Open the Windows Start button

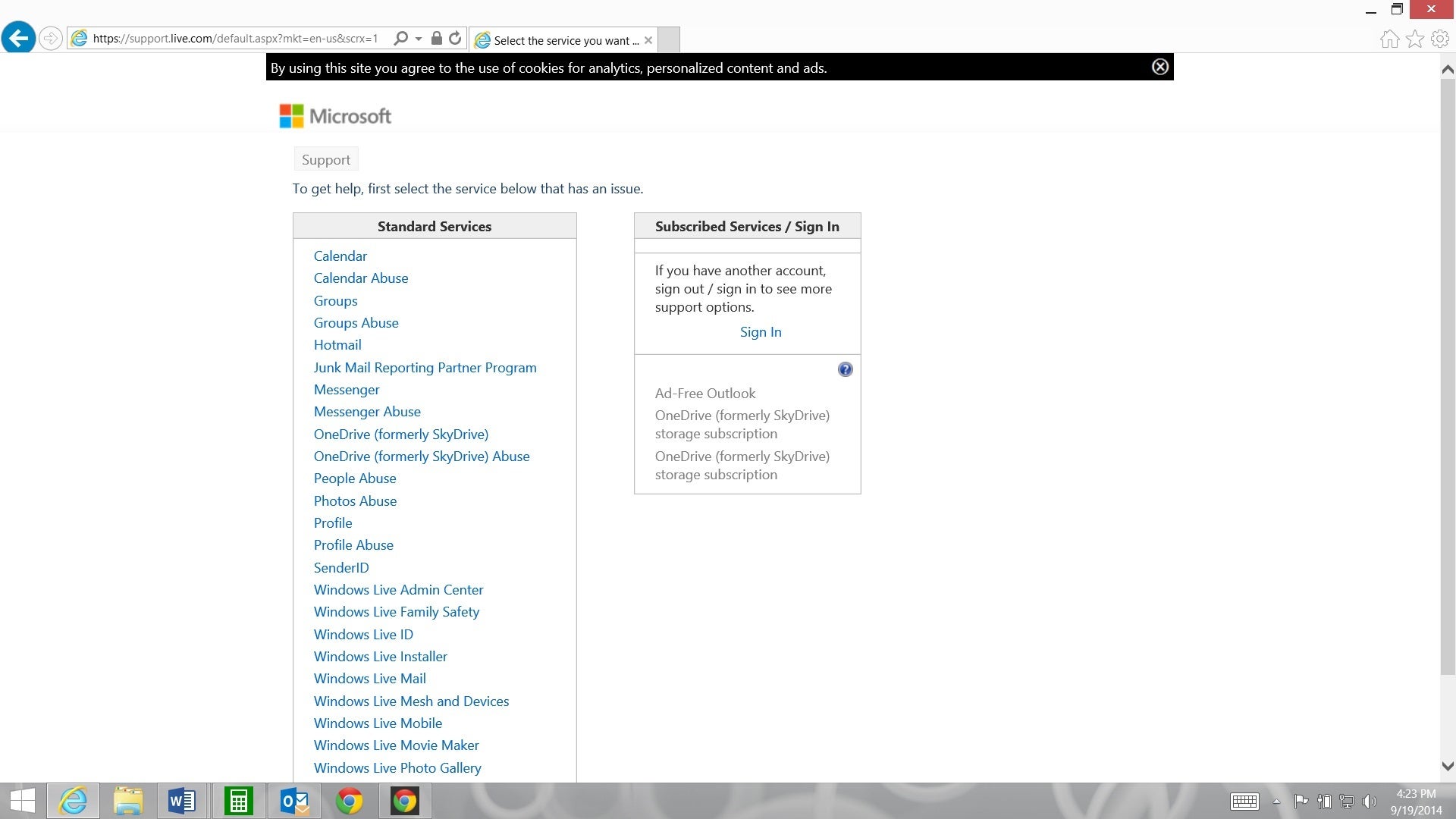point(22,801)
